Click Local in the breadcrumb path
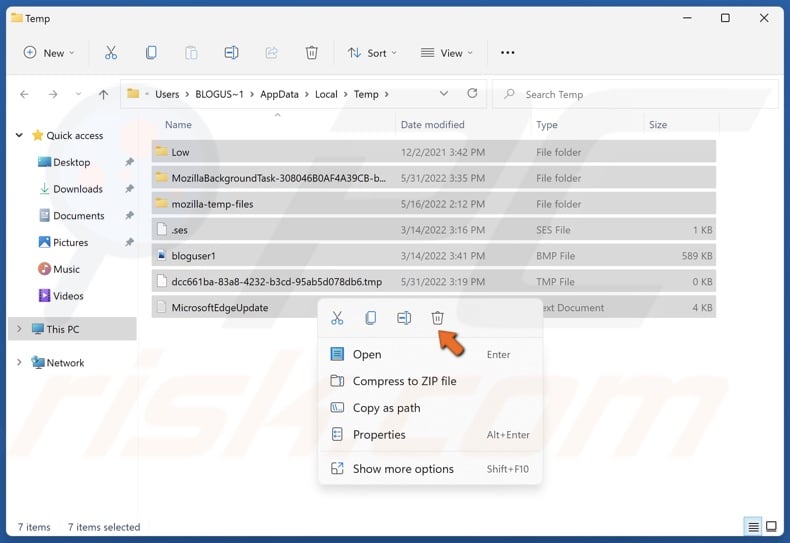 (x=326, y=94)
